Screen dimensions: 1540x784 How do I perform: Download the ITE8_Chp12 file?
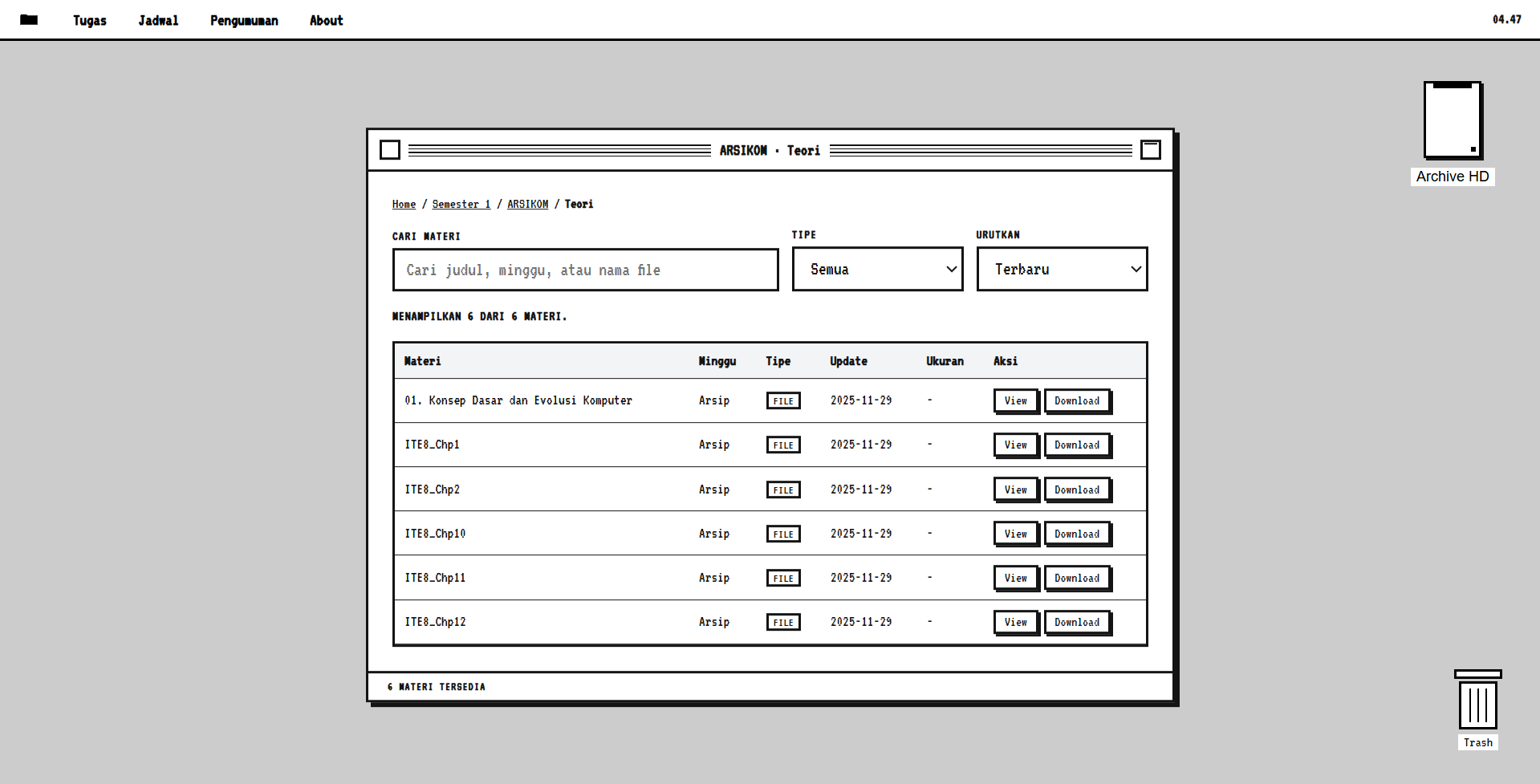click(1077, 622)
